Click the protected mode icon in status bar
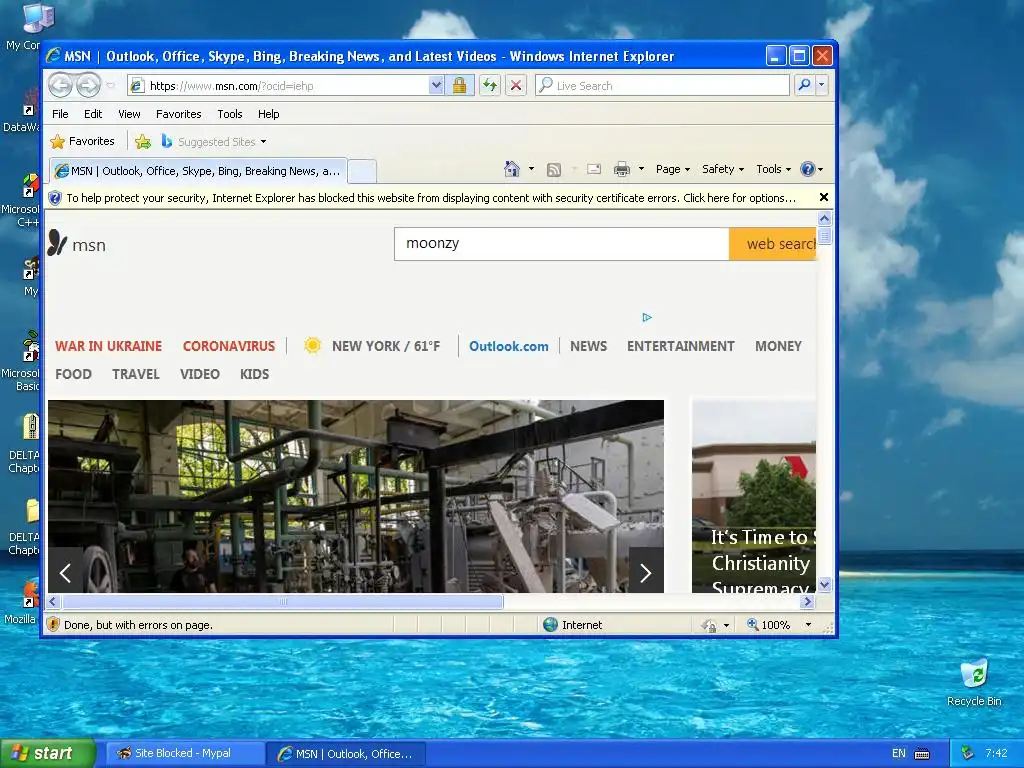Viewport: 1024px width, 768px height. coord(709,625)
